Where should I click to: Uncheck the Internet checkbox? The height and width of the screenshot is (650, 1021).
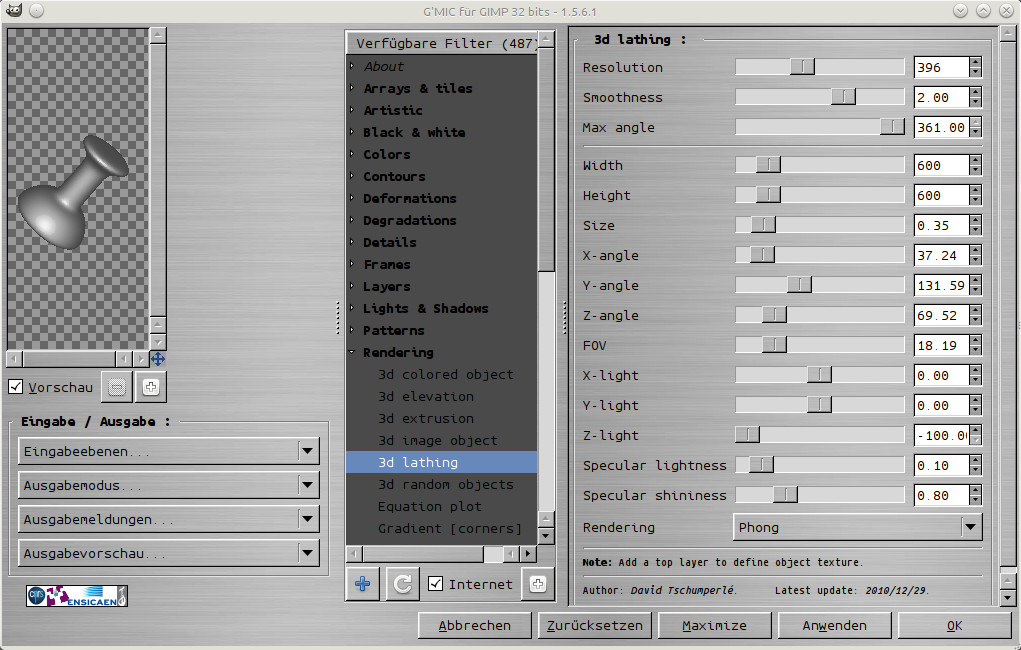pyautogui.click(x=435, y=584)
